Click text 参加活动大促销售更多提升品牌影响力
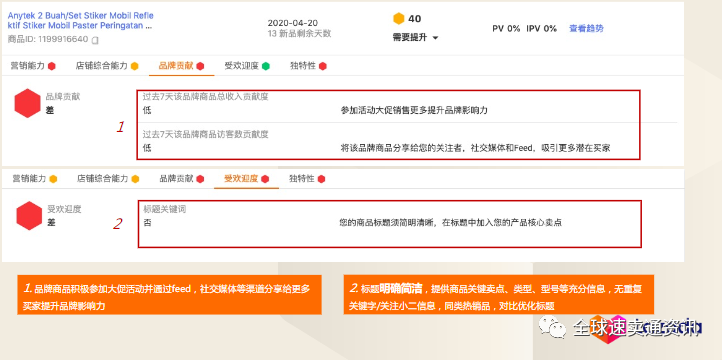This screenshot has width=722, height=360. pyautogui.click(x=414, y=110)
